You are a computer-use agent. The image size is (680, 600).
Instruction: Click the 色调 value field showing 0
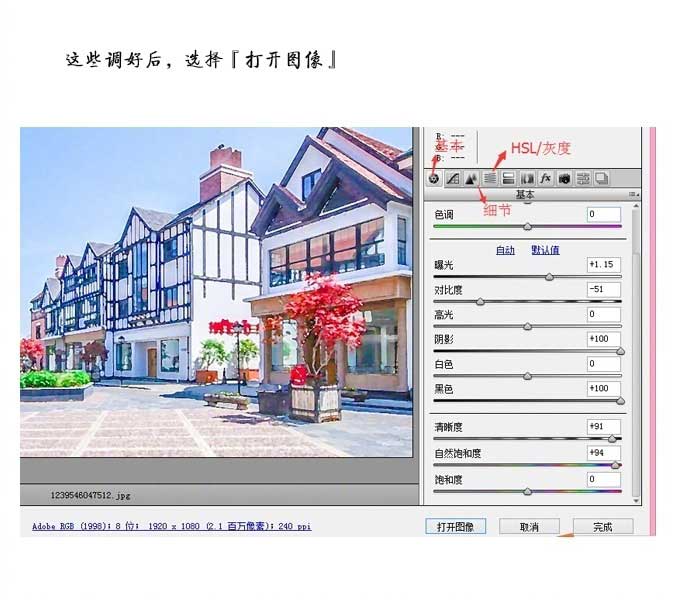pos(604,214)
